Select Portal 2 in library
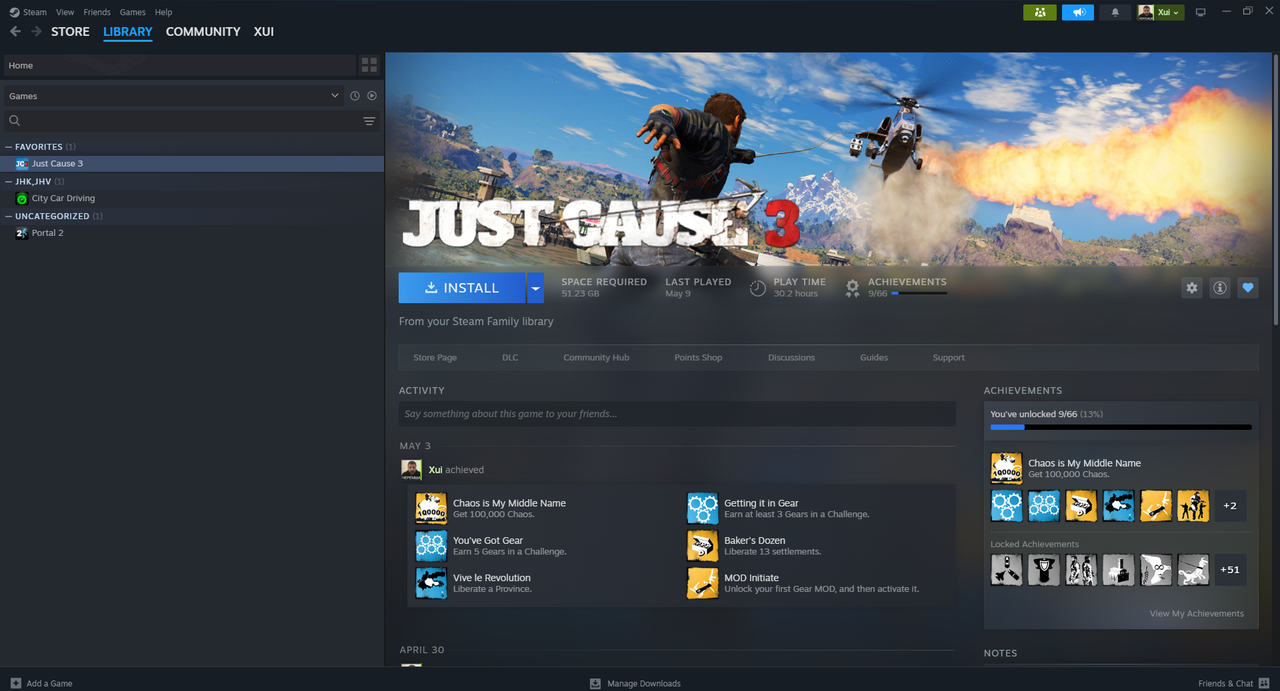 pyautogui.click(x=47, y=233)
